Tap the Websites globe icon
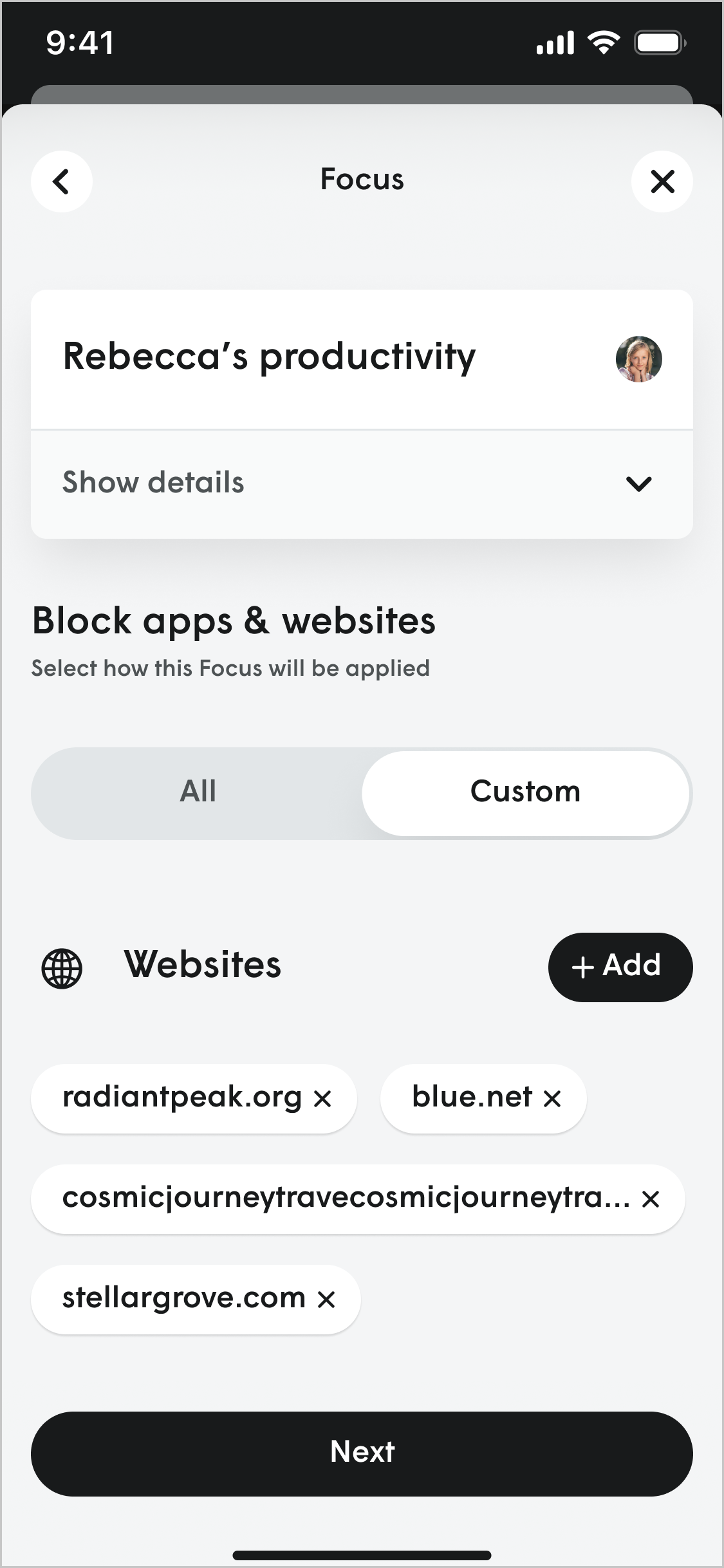This screenshot has height=1568, width=724. click(62, 968)
